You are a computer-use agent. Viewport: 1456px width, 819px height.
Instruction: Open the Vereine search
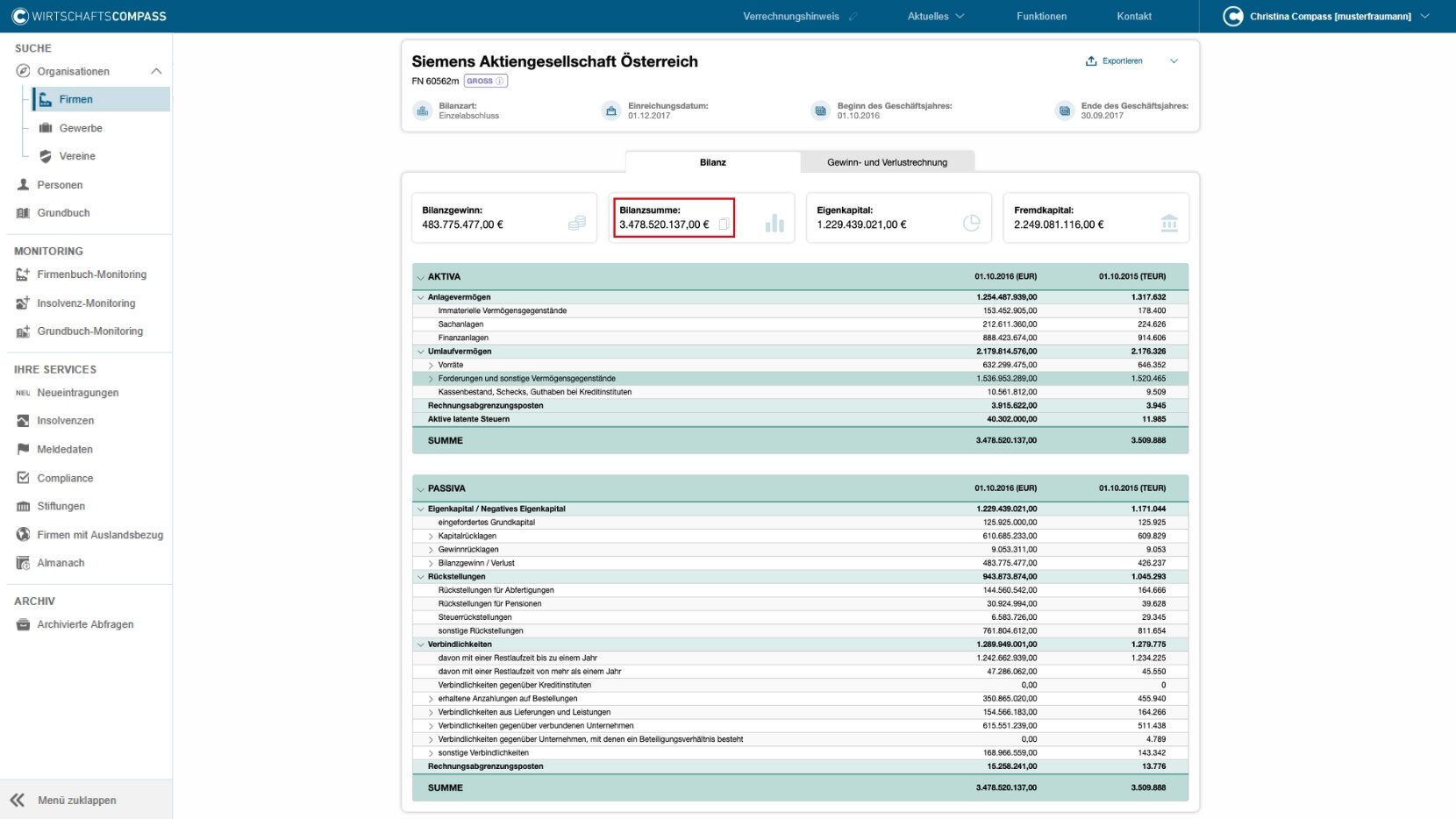pos(77,156)
